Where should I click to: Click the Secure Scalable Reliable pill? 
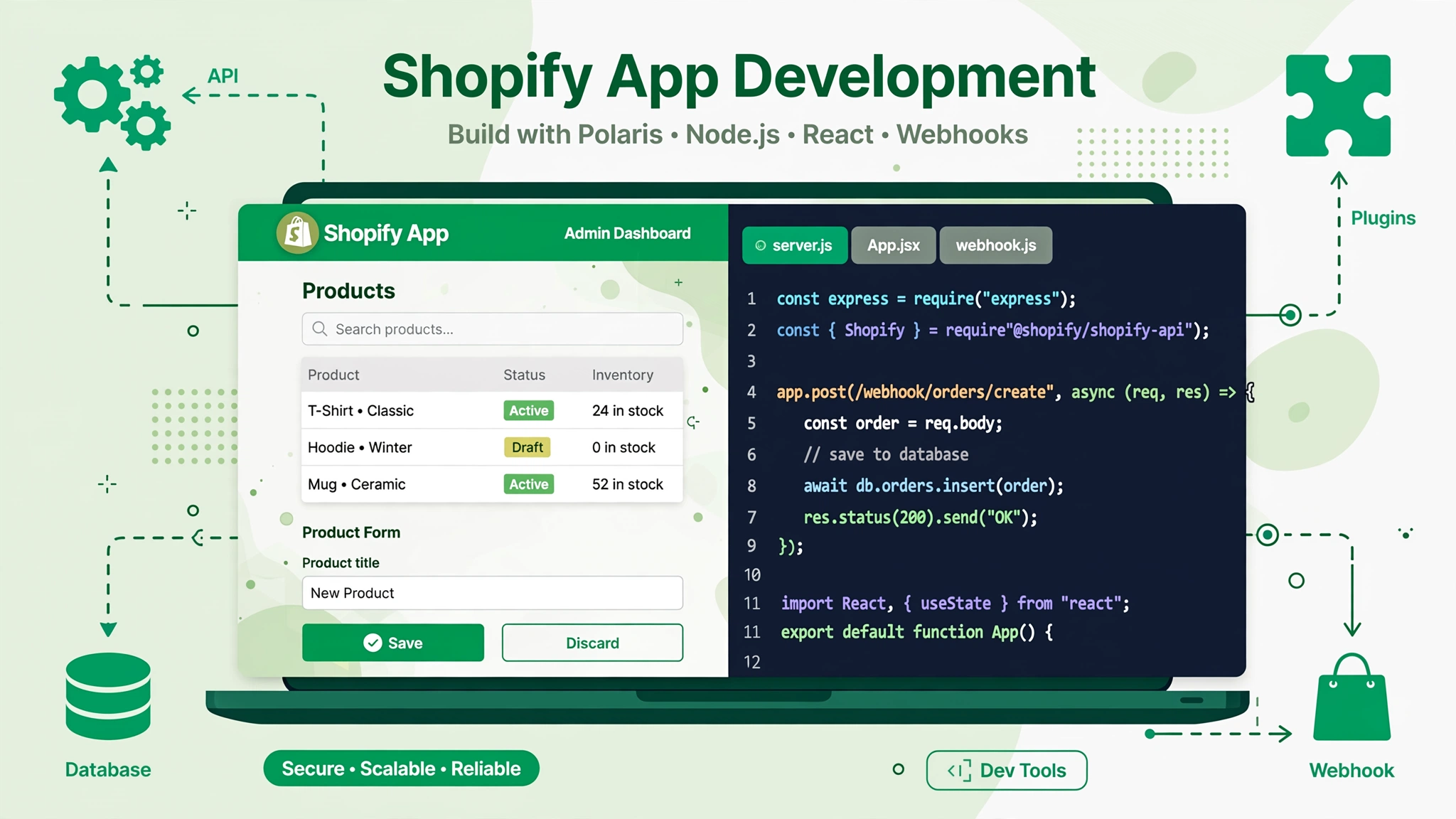click(401, 769)
